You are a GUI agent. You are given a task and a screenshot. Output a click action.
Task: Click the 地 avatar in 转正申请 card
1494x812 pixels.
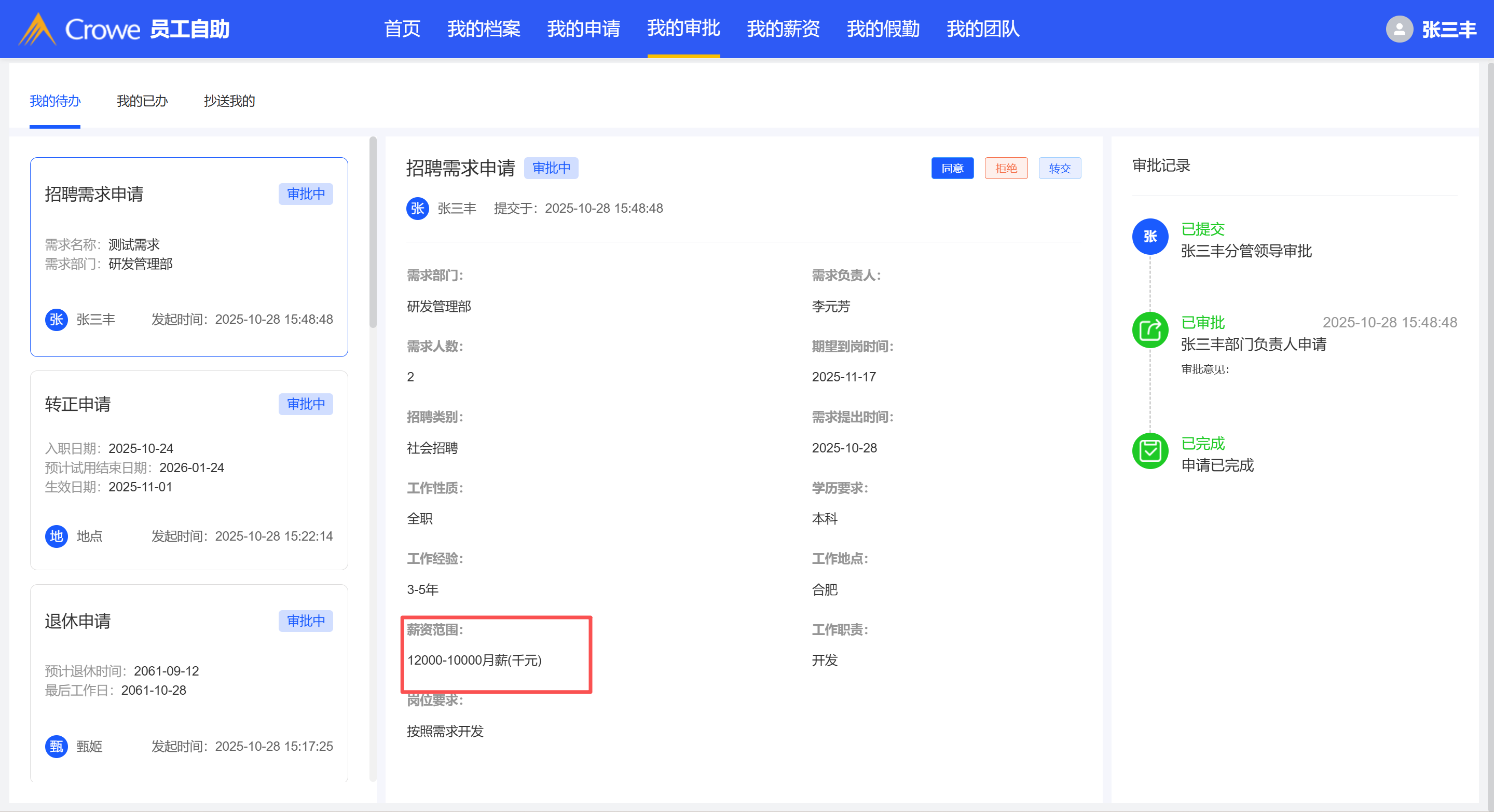click(x=56, y=536)
